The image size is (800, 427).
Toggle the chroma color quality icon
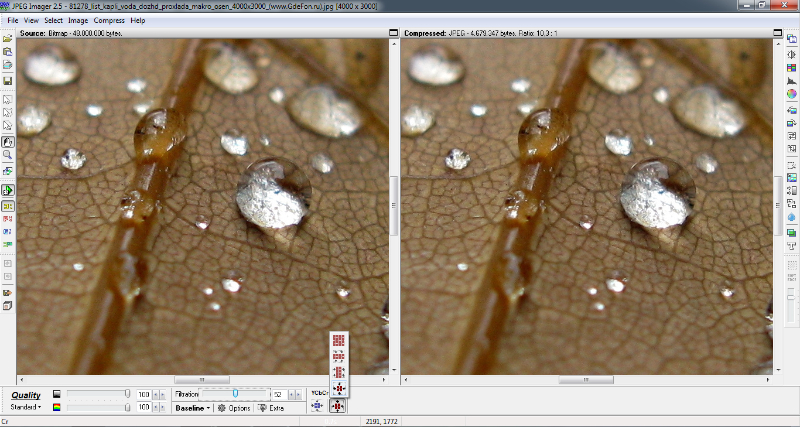coord(57,407)
